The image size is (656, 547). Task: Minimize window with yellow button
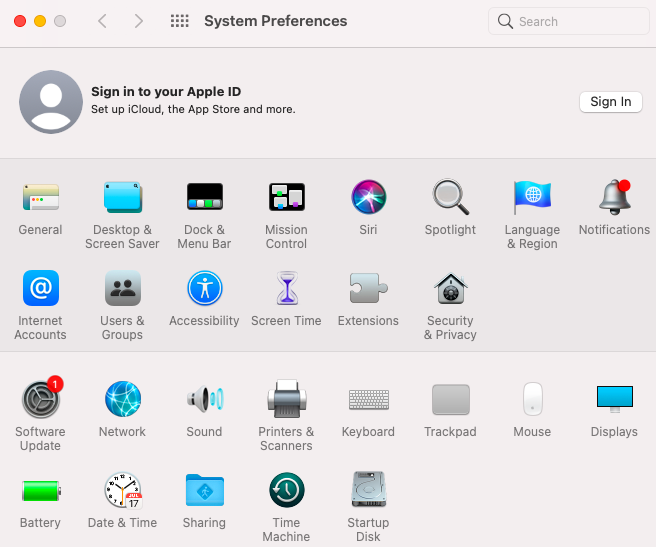click(40, 21)
